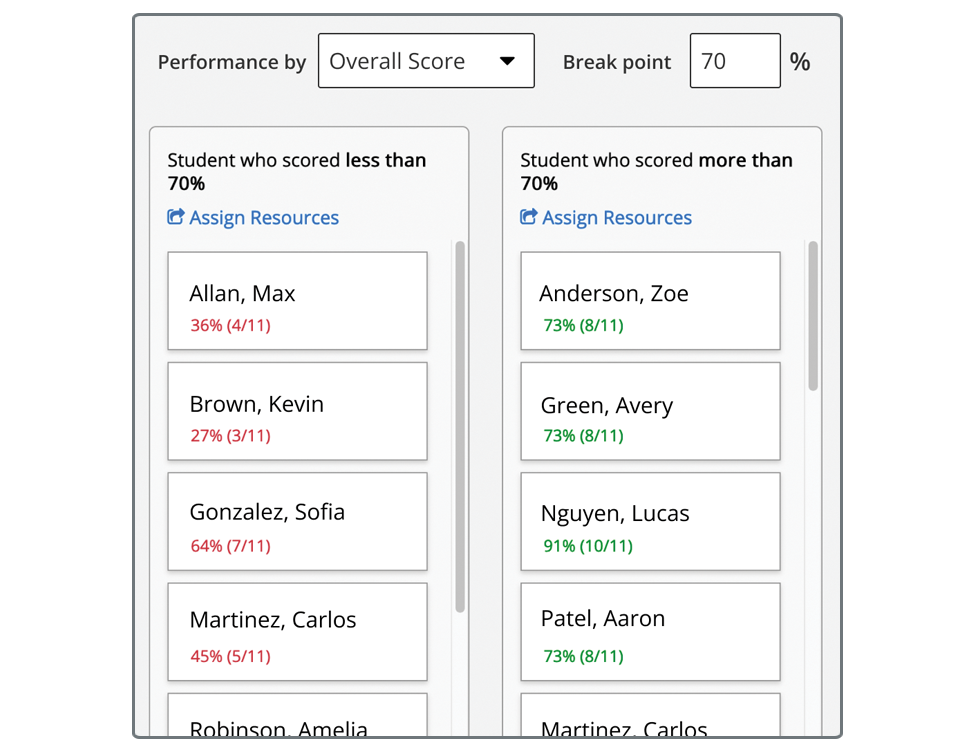Select Martinez, Carlos in the low scorers list
This screenshot has width=975, height=751.
297,631
